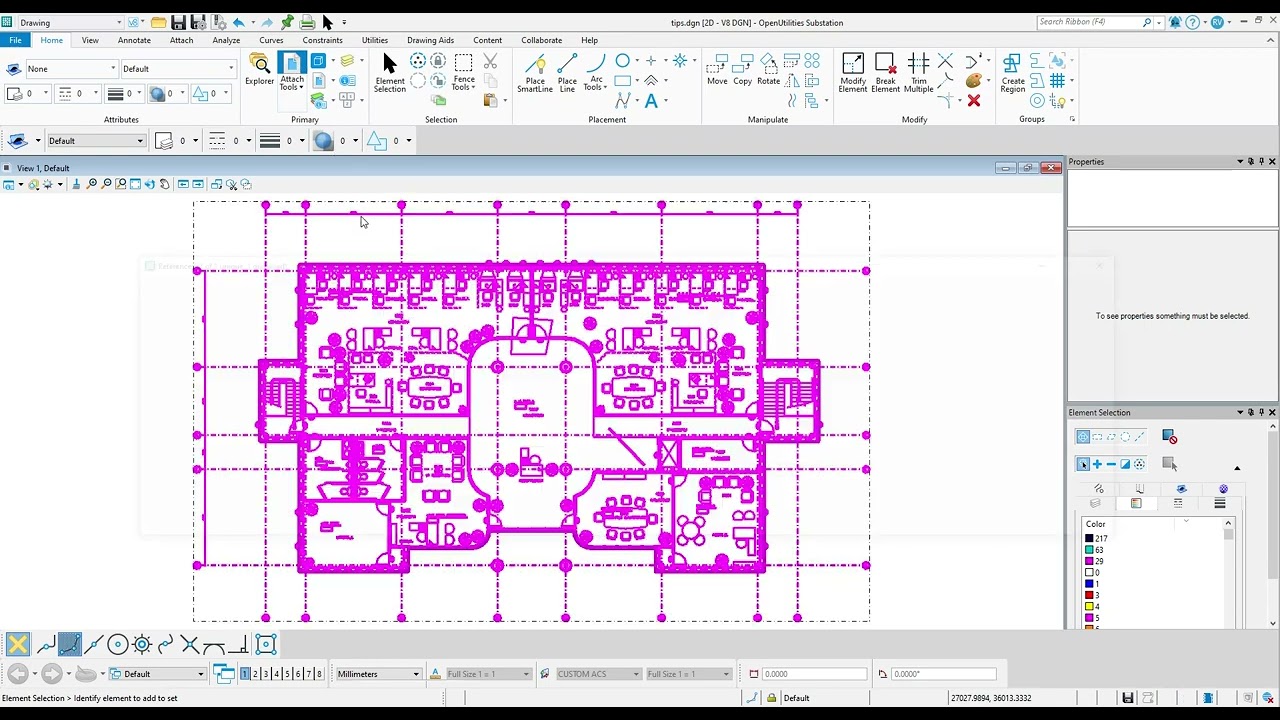Select color 4 yellow swatch
The width and height of the screenshot is (1280, 720).
pos(1089,606)
